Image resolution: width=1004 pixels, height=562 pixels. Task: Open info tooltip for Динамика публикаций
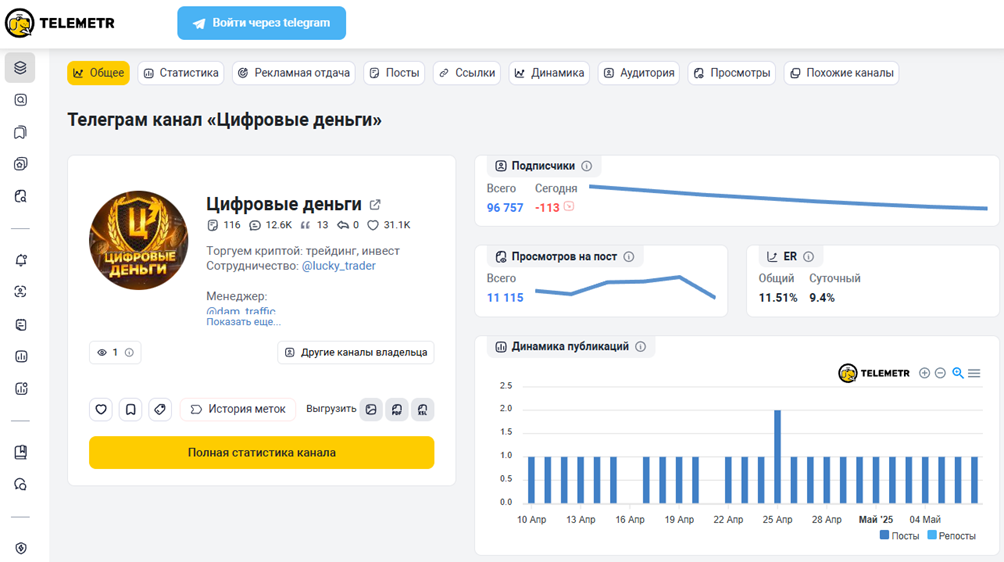[x=640, y=347]
